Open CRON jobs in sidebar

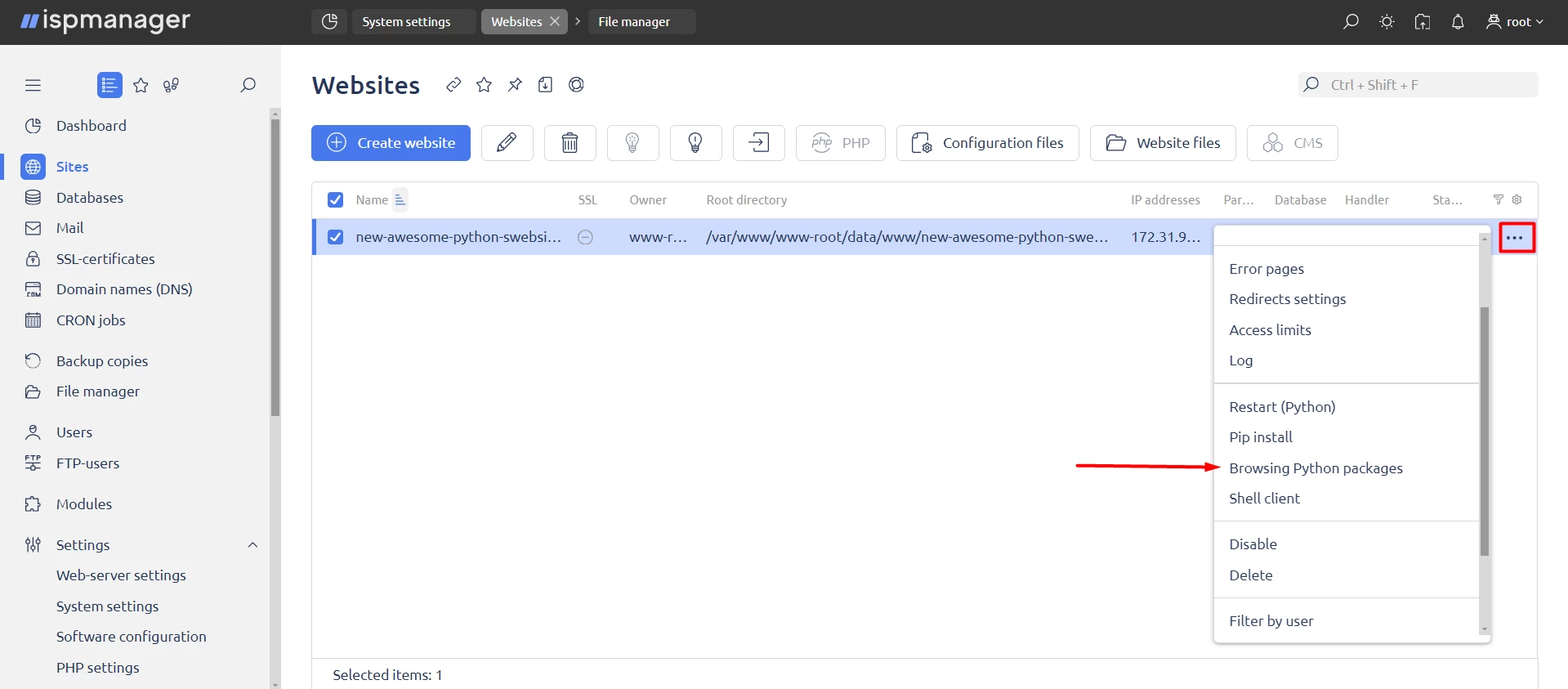tap(90, 320)
